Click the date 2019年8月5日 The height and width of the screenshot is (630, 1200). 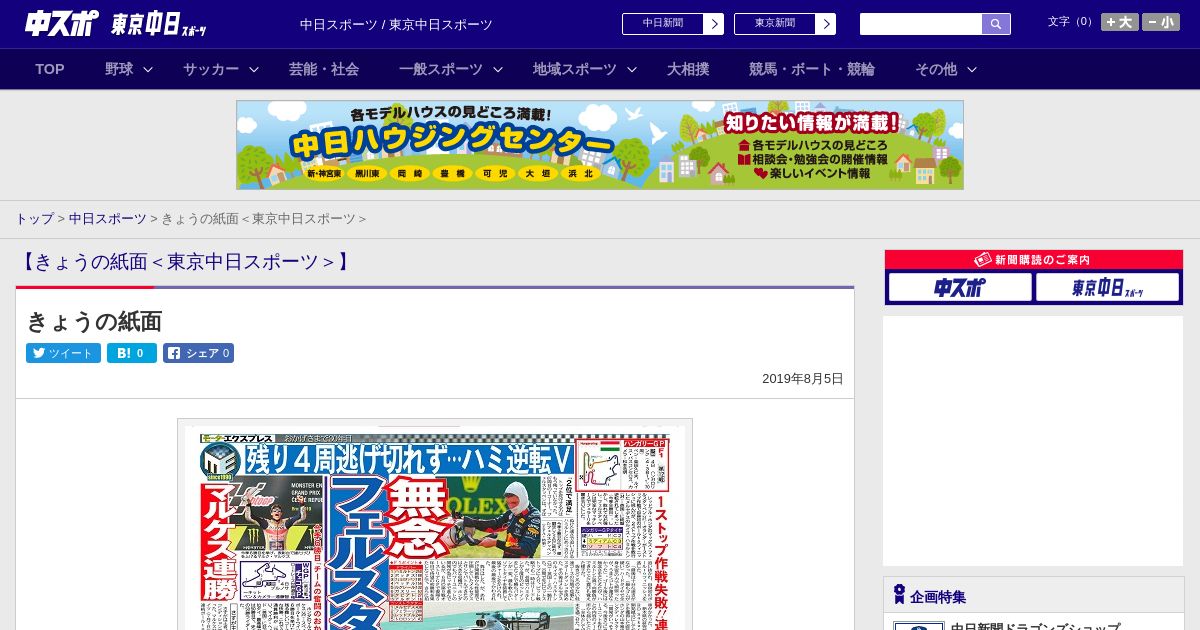[x=803, y=379]
